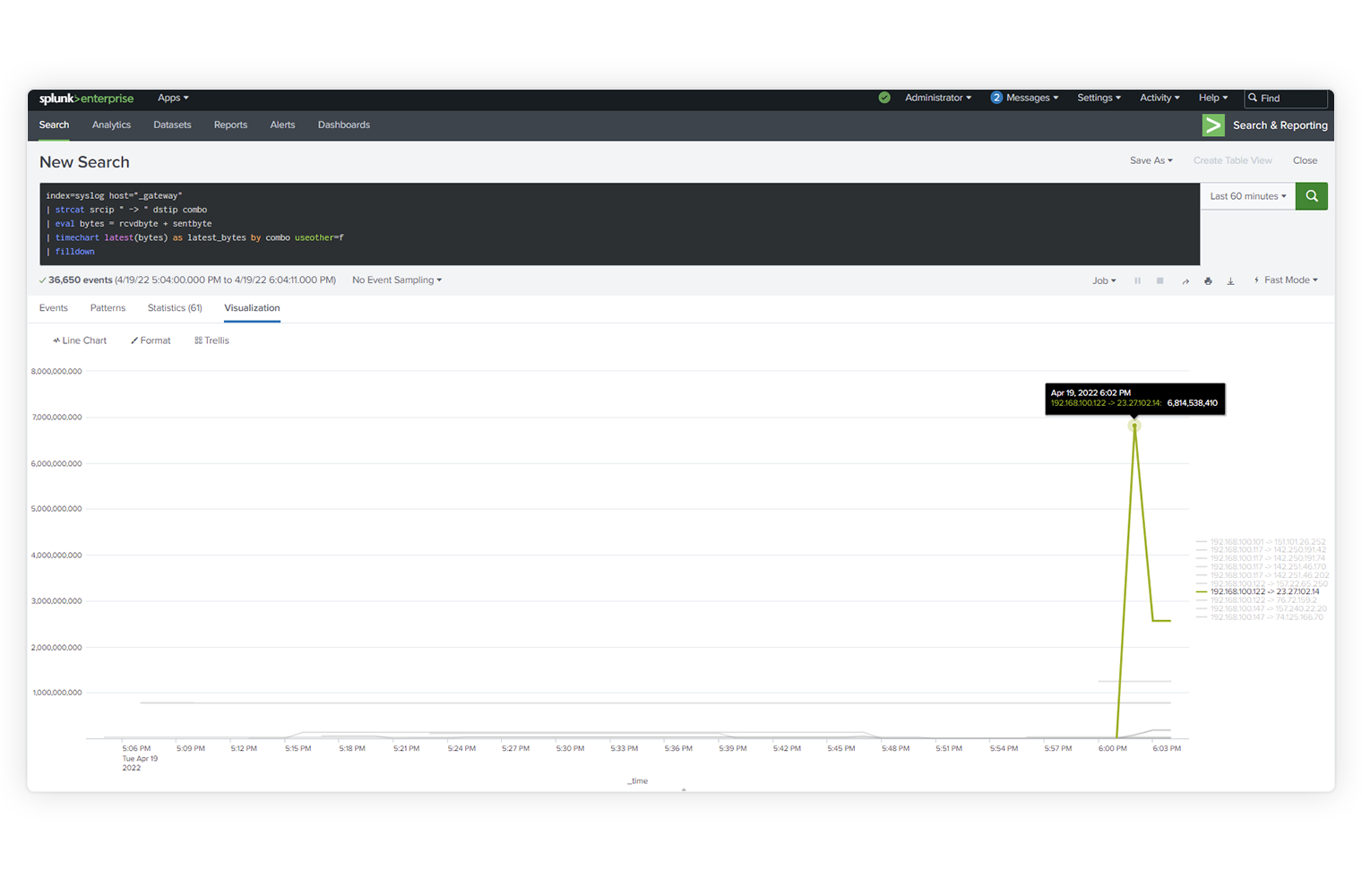Print the current search results

[x=1208, y=280]
